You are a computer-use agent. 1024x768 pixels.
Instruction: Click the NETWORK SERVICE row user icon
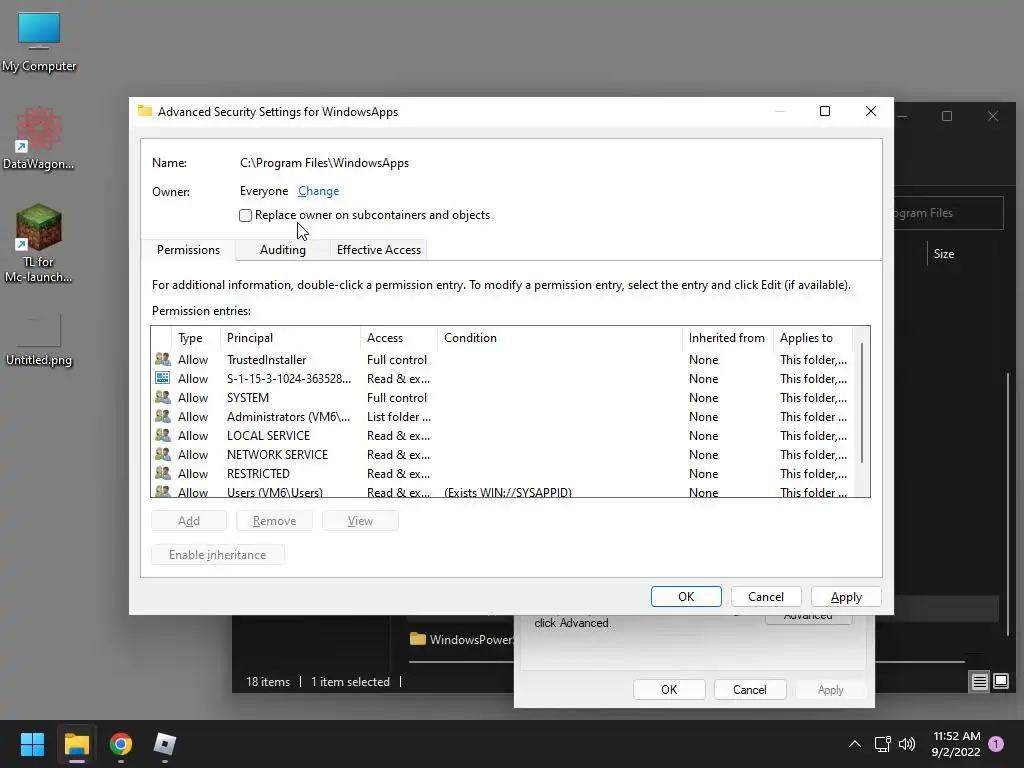point(163,454)
